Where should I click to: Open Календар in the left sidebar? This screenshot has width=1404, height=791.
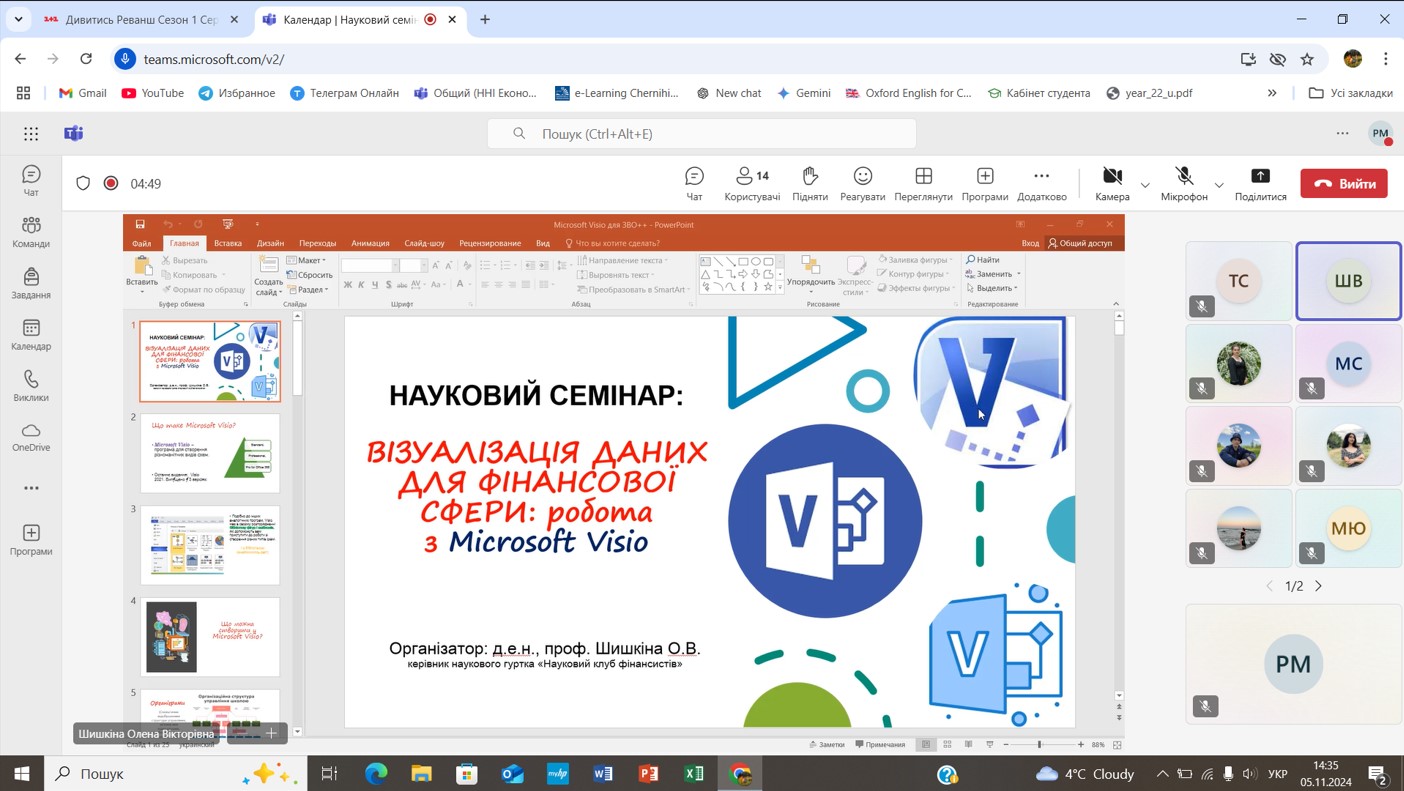pyautogui.click(x=31, y=335)
